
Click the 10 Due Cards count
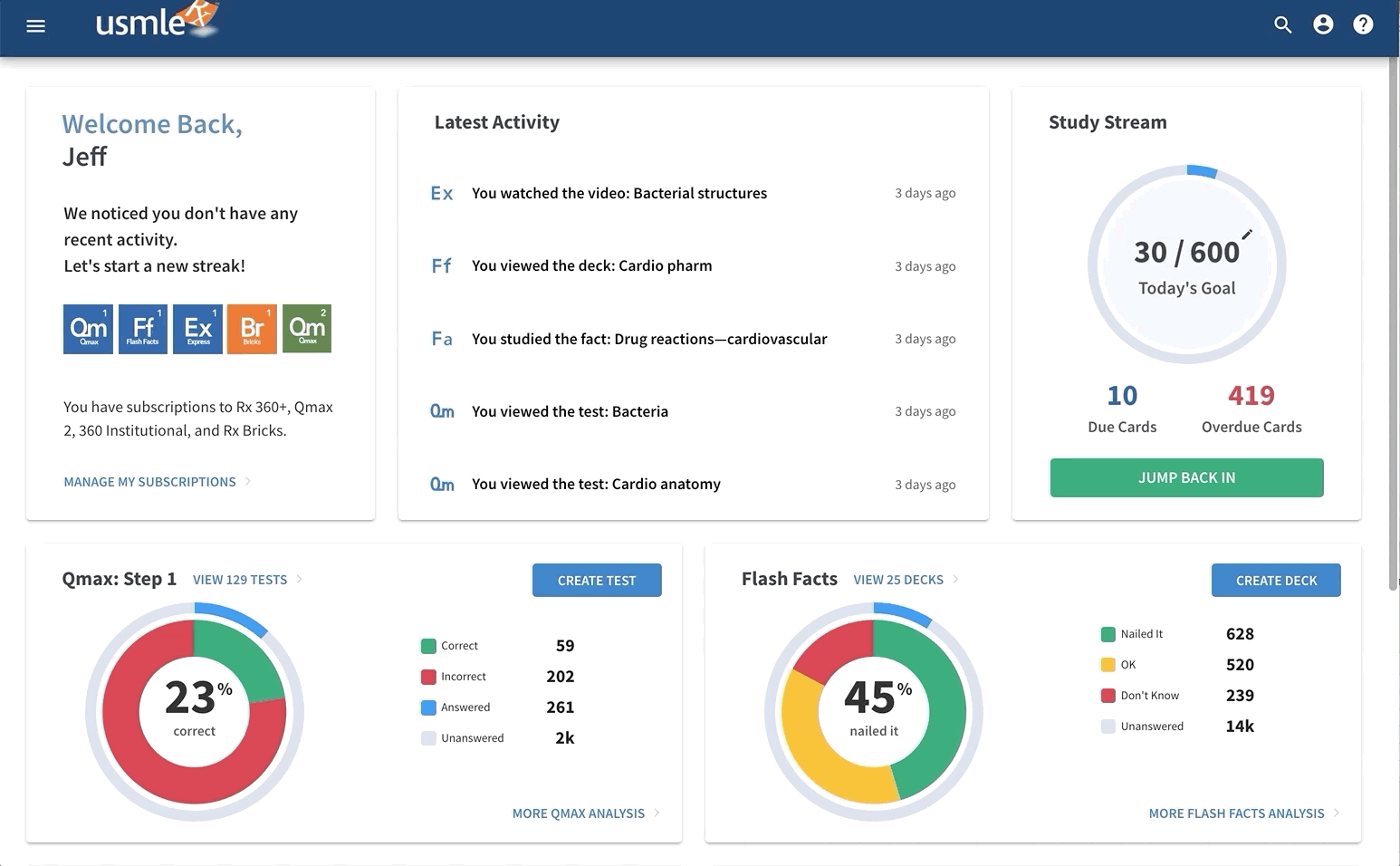[1122, 396]
